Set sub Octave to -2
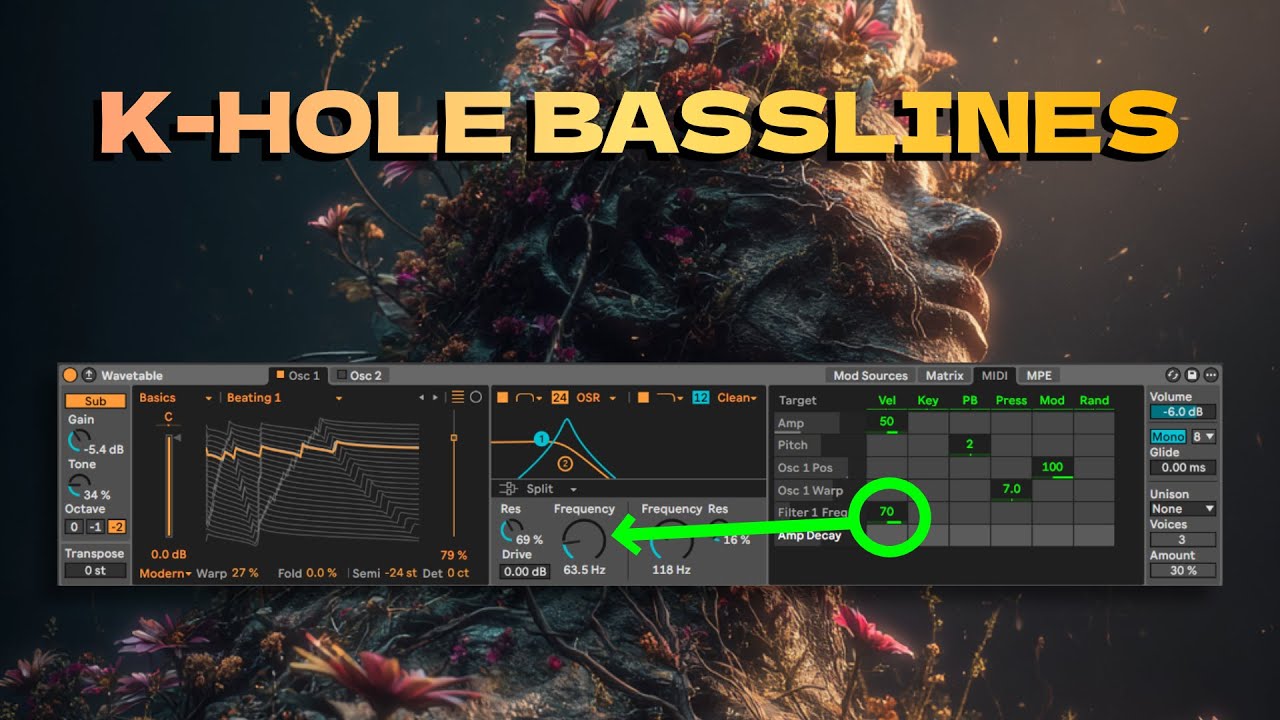The width and height of the screenshot is (1280, 720). [x=117, y=527]
